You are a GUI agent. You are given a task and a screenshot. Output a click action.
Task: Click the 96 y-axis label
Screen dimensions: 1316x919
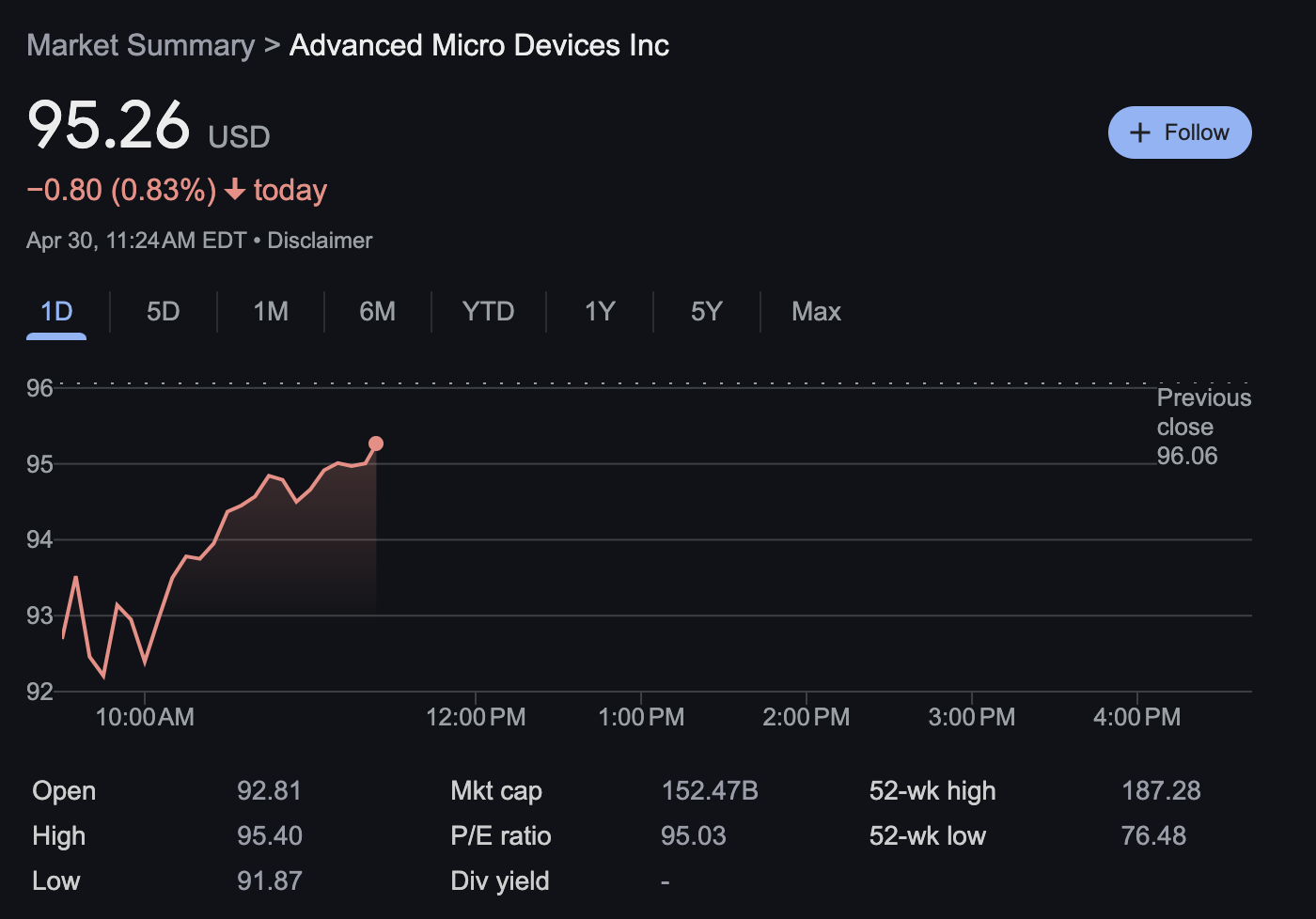tap(39, 388)
